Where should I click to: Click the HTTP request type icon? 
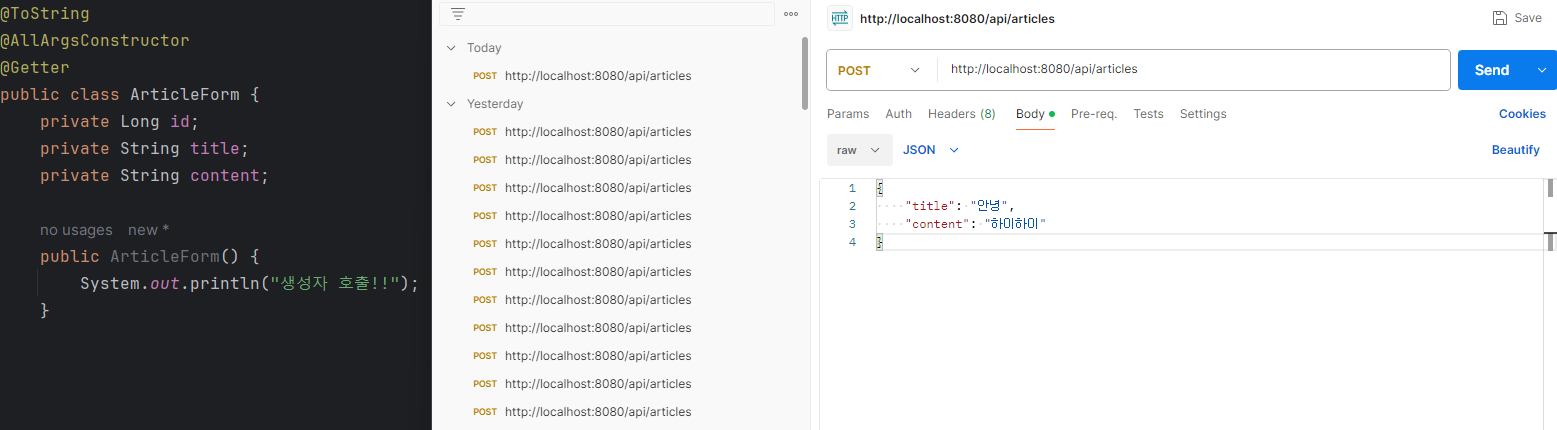[x=840, y=18]
